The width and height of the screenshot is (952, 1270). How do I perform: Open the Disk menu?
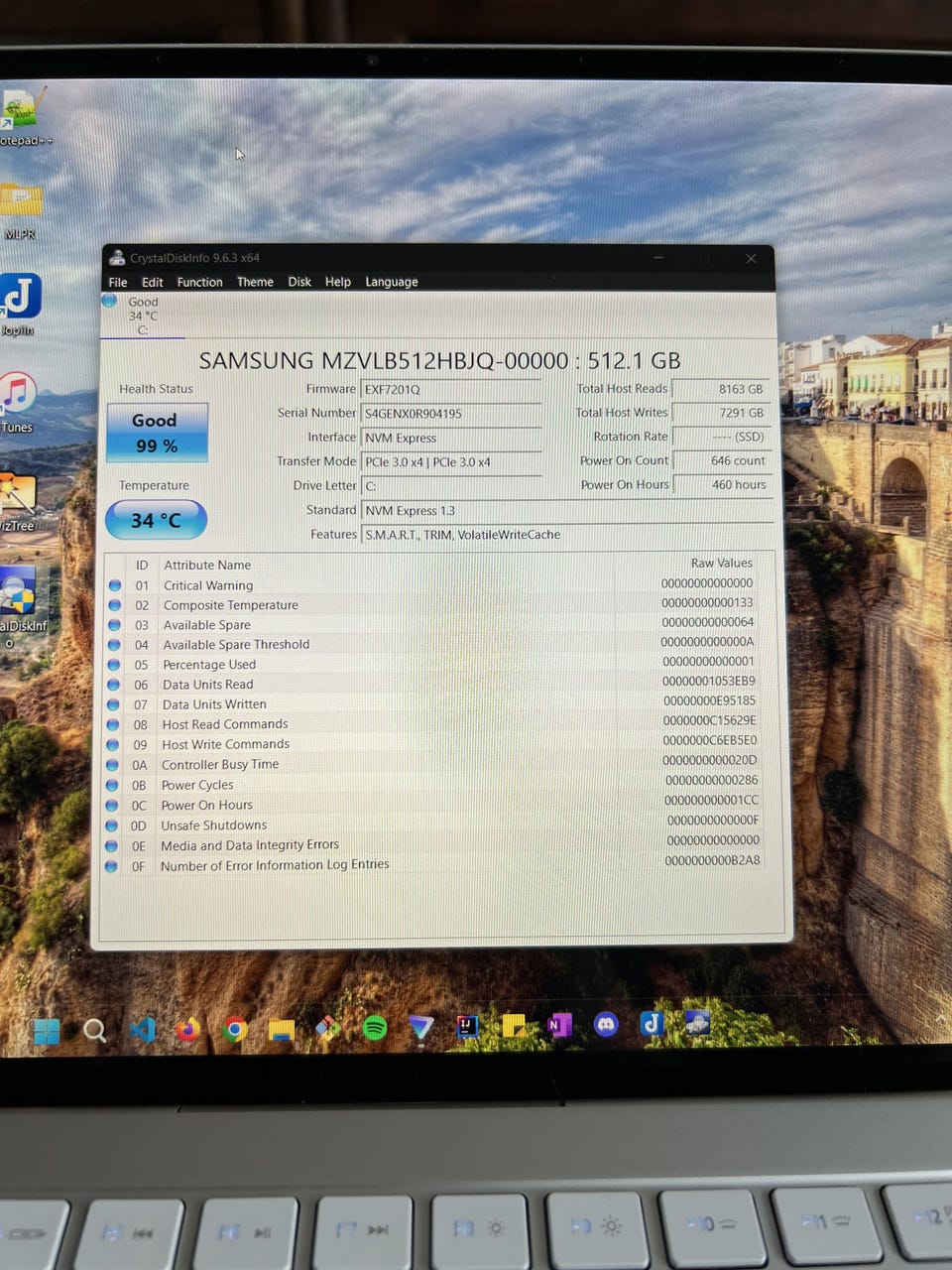pyautogui.click(x=299, y=282)
